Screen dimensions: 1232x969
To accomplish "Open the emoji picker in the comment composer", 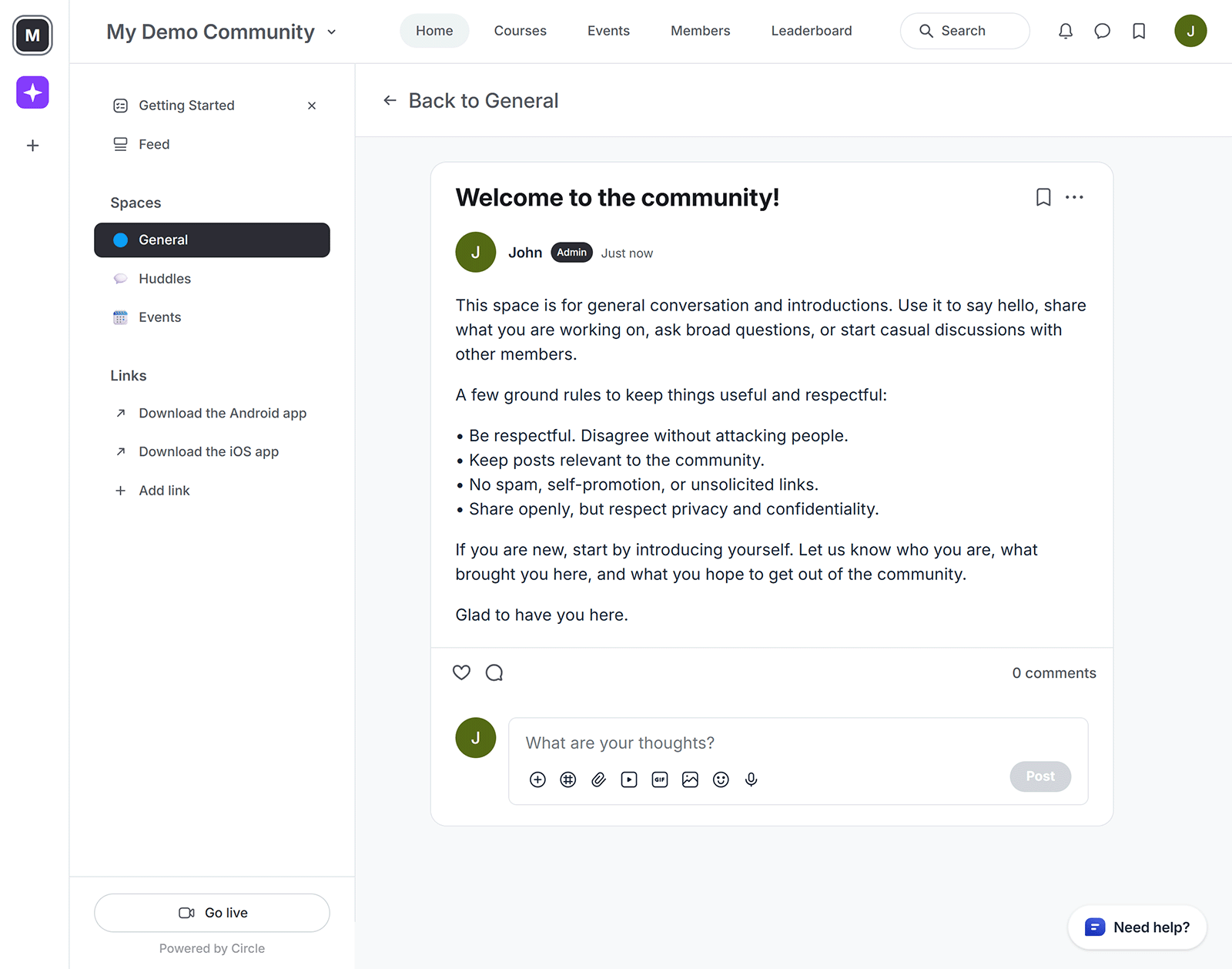I will tap(721, 780).
